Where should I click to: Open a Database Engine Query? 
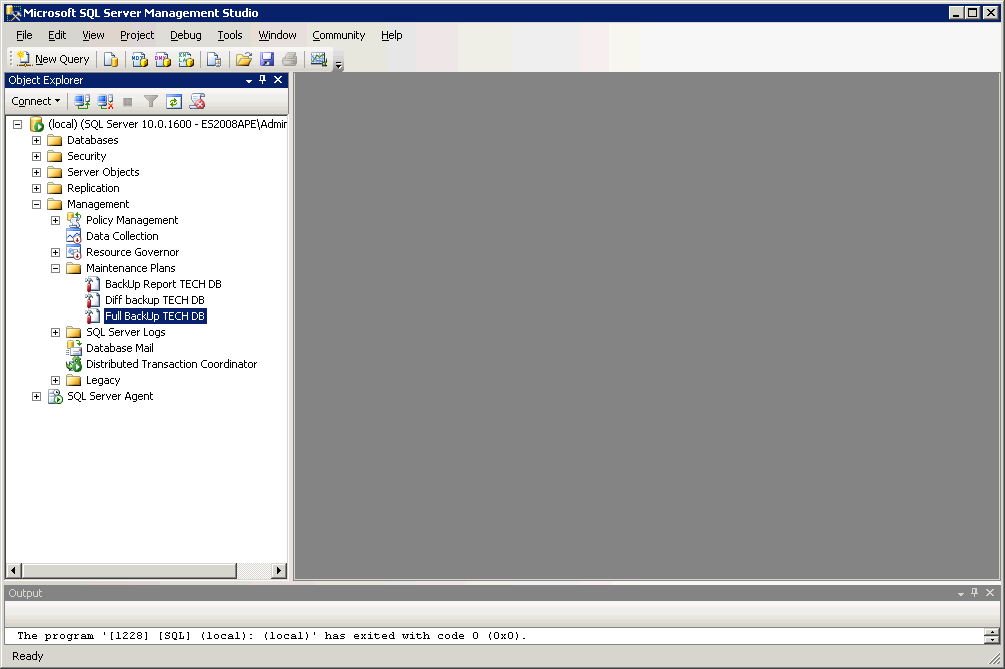click(111, 59)
